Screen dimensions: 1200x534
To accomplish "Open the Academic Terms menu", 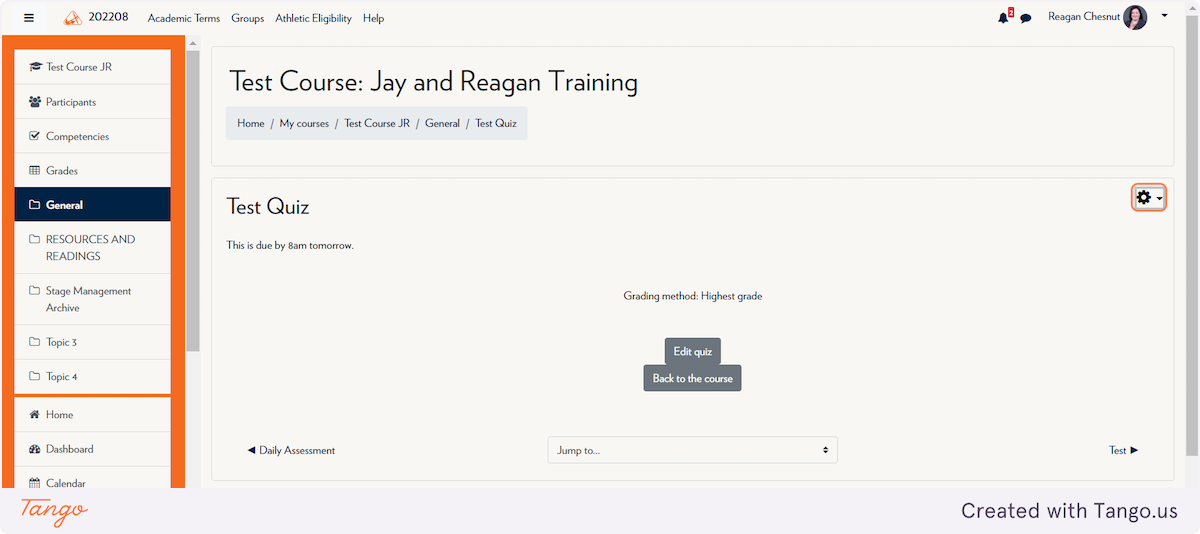I will click(x=184, y=18).
